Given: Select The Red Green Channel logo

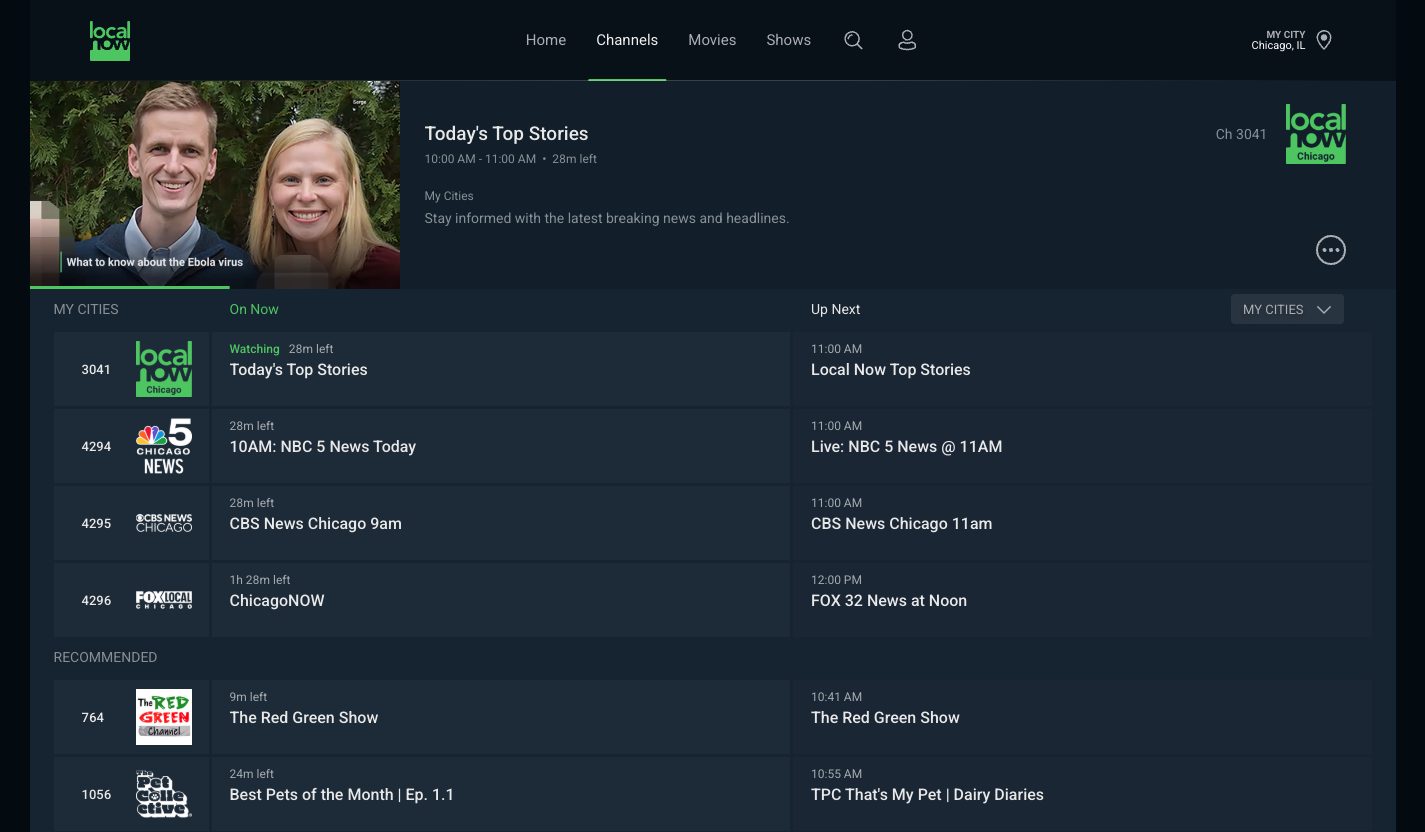Looking at the screenshot, I should tap(164, 717).
